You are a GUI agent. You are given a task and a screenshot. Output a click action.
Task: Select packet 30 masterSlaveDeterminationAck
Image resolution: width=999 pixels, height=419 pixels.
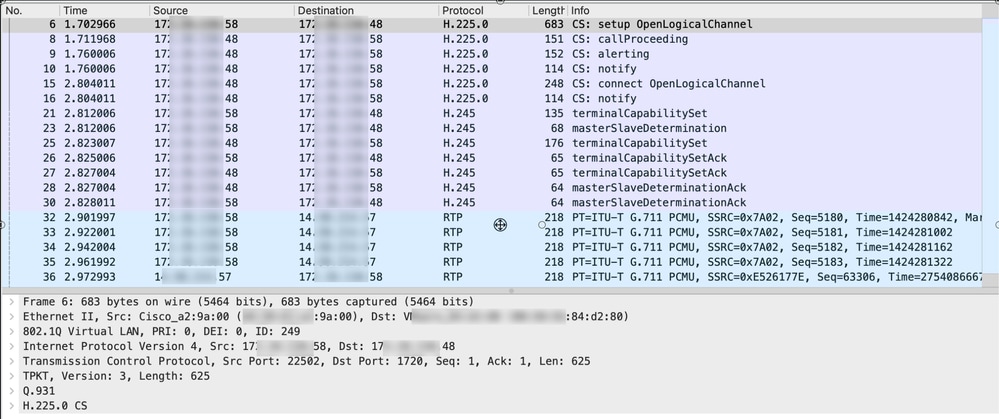(491, 203)
